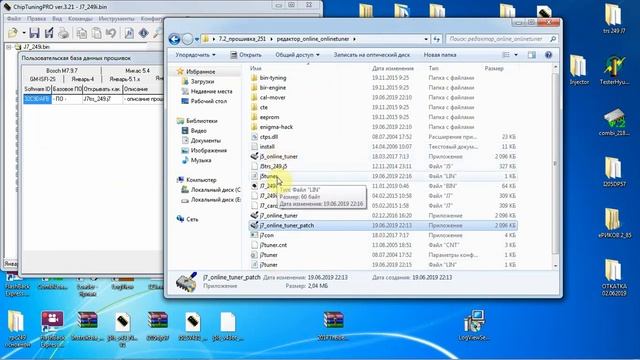Click the Save diskette icon in ChipTuningPRO toolbar
640x360 pixels.
pyautogui.click(x=34, y=33)
